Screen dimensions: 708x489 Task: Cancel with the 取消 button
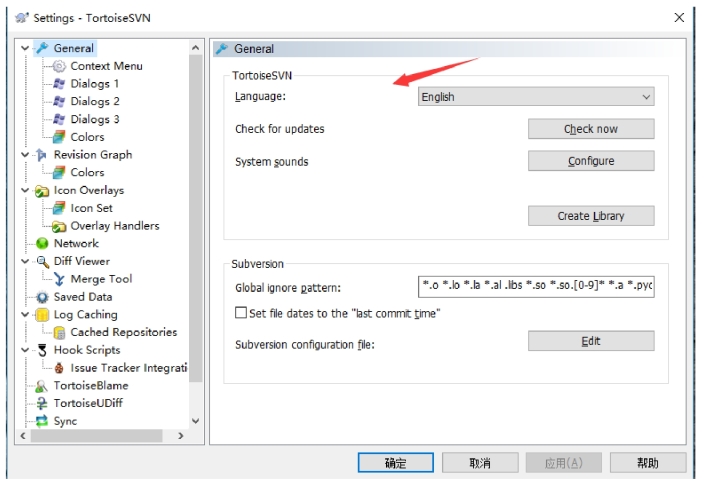point(480,463)
